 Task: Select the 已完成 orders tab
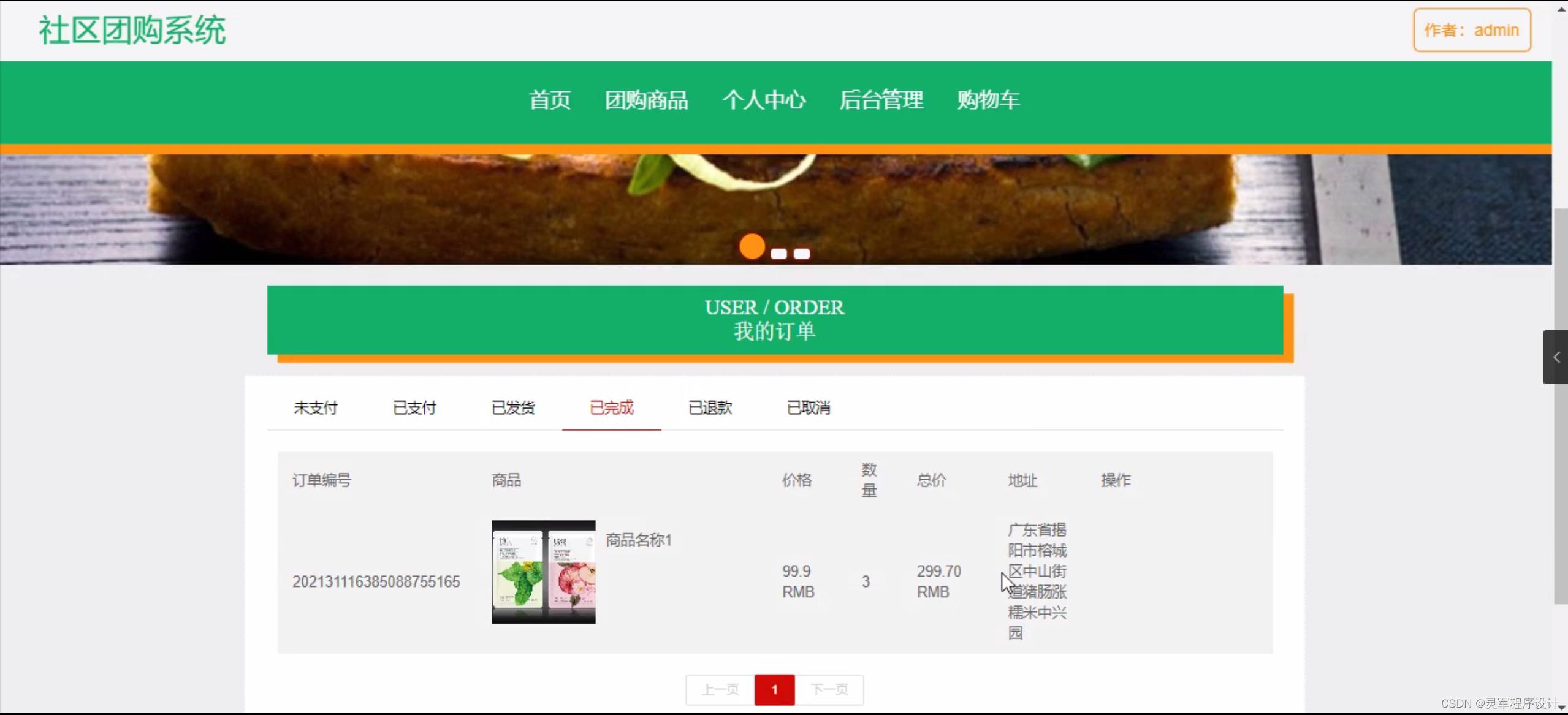611,408
